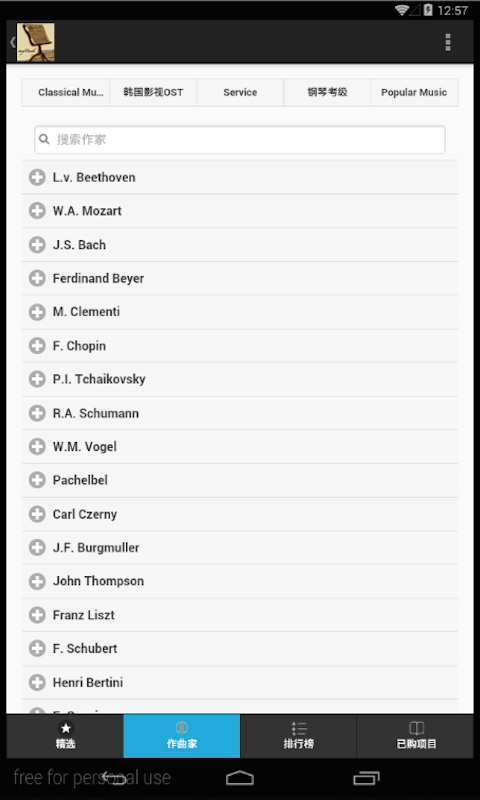This screenshot has width=480, height=800.
Task: Tap the back chevron beside the app logo
Action: (x=13, y=42)
